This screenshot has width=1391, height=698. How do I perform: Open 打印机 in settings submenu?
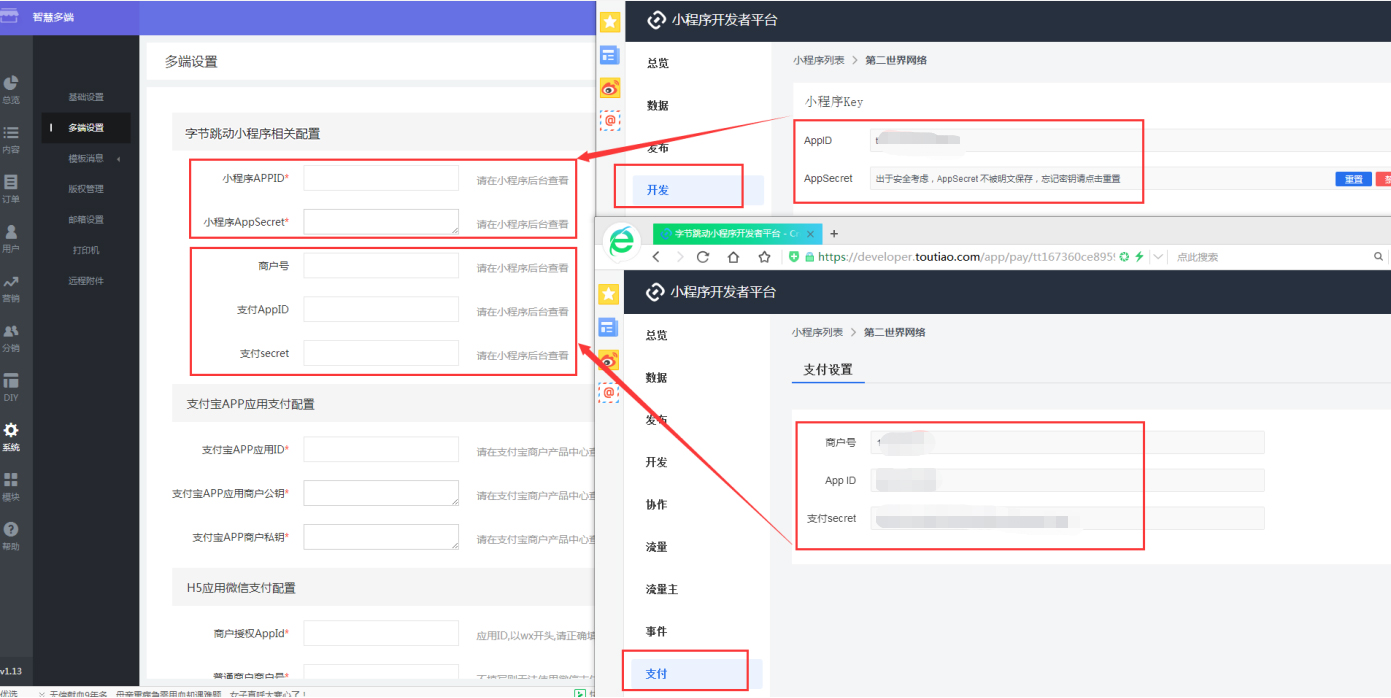86,250
